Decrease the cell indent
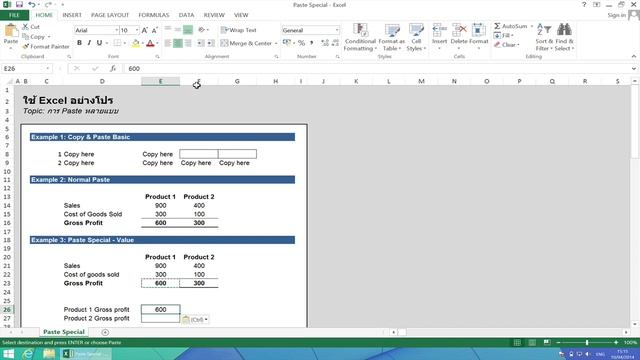Viewport: 640px width, 360px height. (x=201, y=43)
